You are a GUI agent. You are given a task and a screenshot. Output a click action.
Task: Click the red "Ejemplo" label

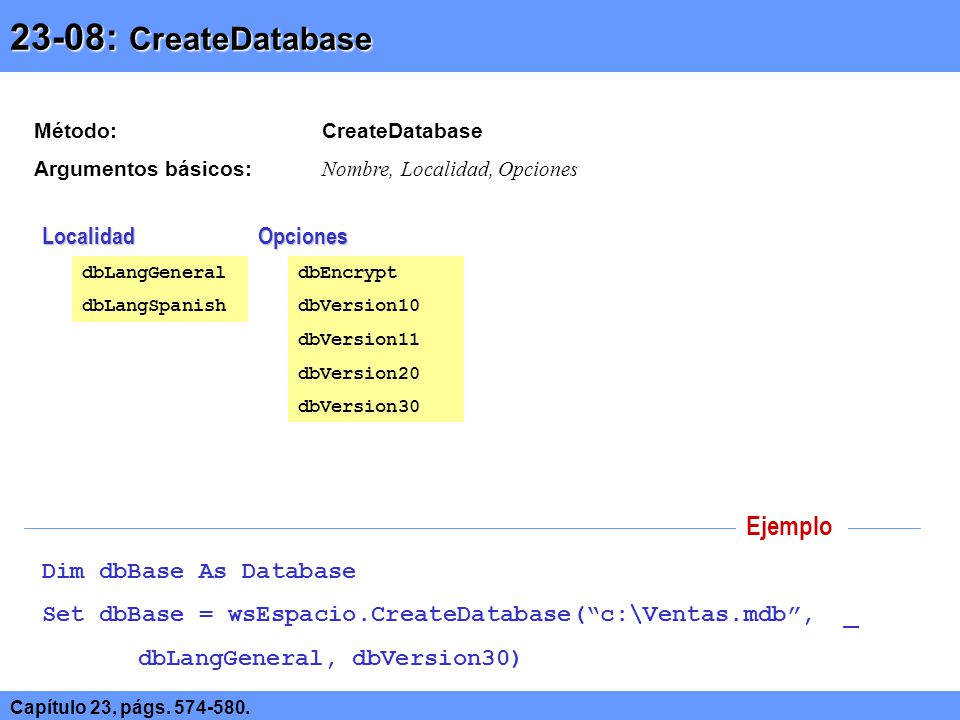(789, 527)
